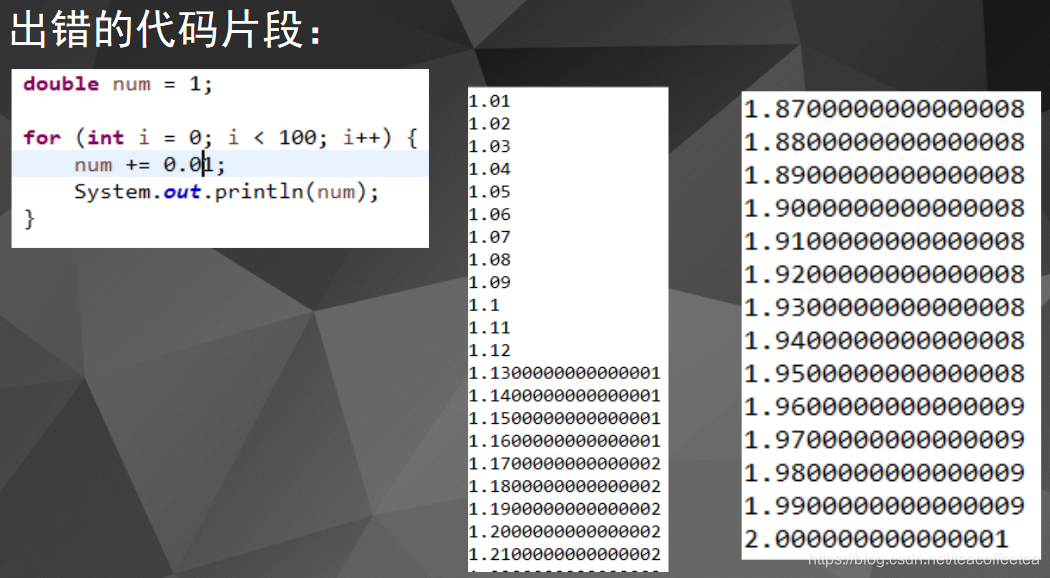Click output 1.9400000000000008

pyautogui.click(x=885, y=340)
